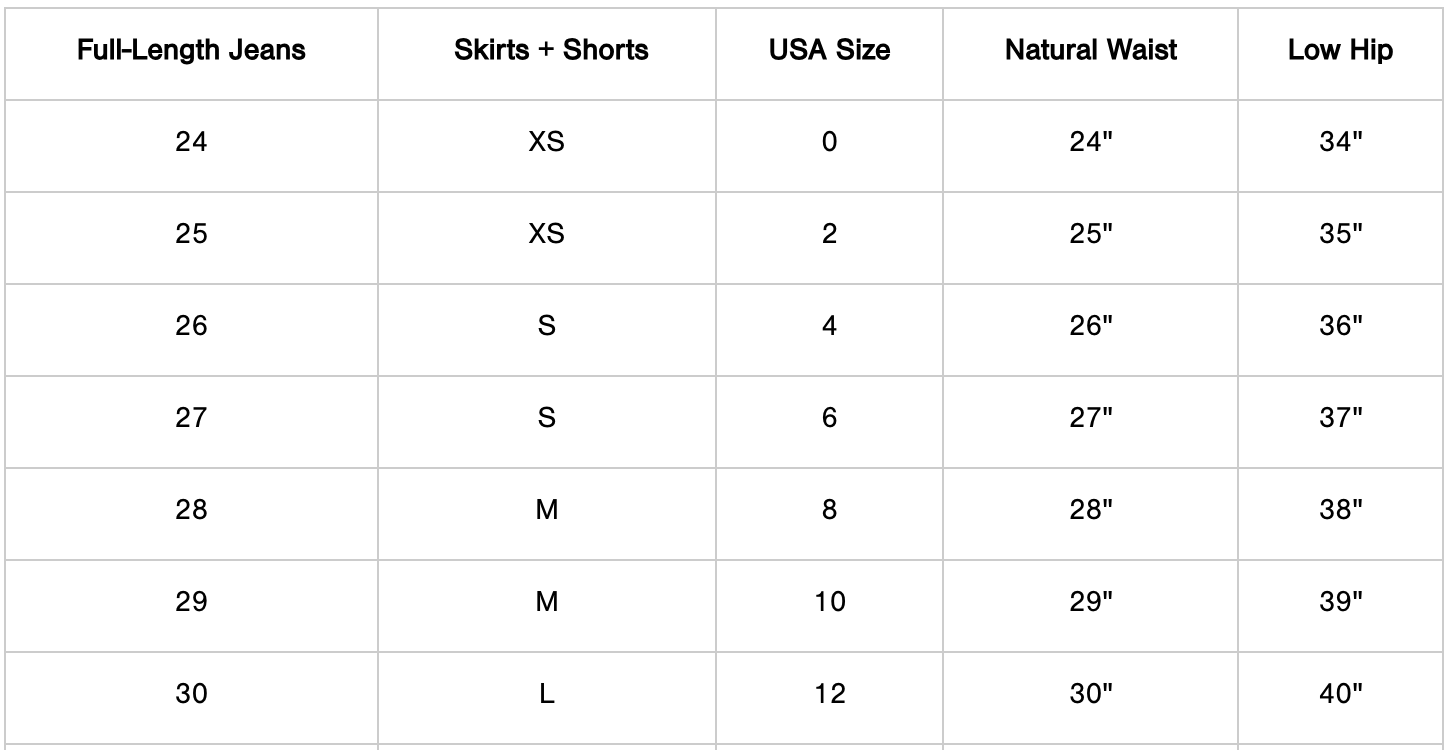
Task: Select the 39" low hip cell
Action: (1341, 602)
